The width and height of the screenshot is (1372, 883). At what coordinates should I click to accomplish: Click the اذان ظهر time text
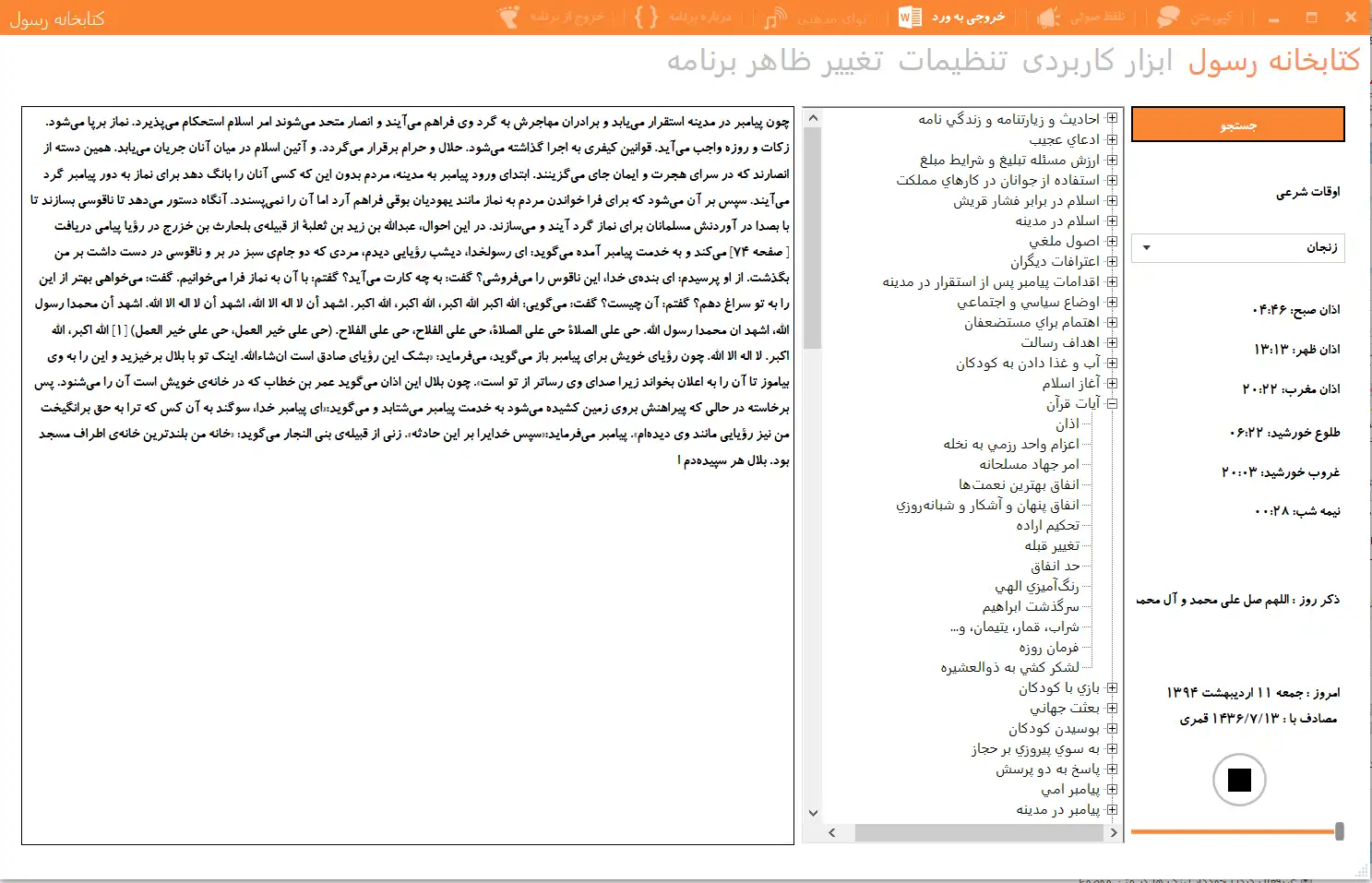[x=1296, y=349]
